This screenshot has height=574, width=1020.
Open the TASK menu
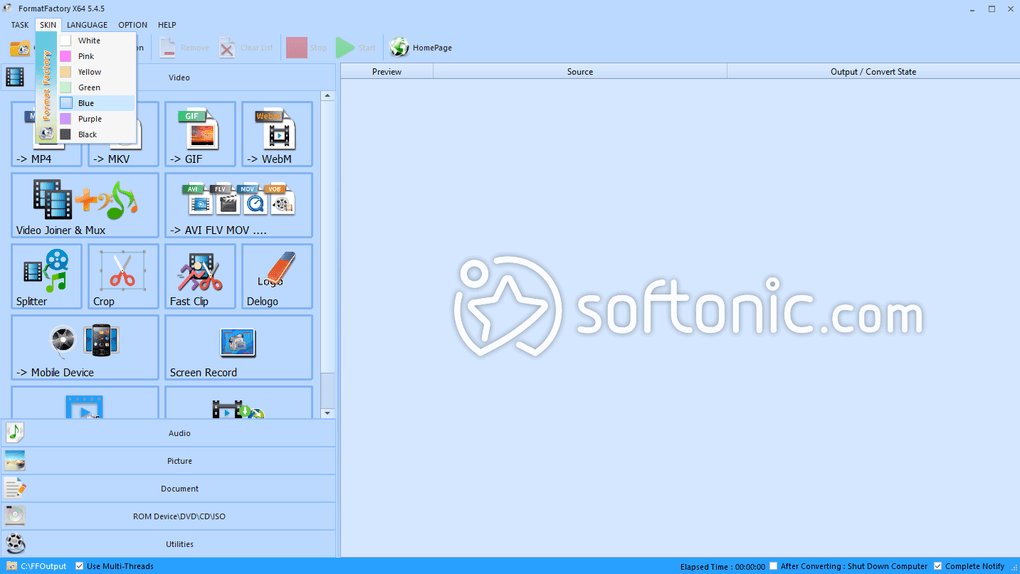click(20, 25)
